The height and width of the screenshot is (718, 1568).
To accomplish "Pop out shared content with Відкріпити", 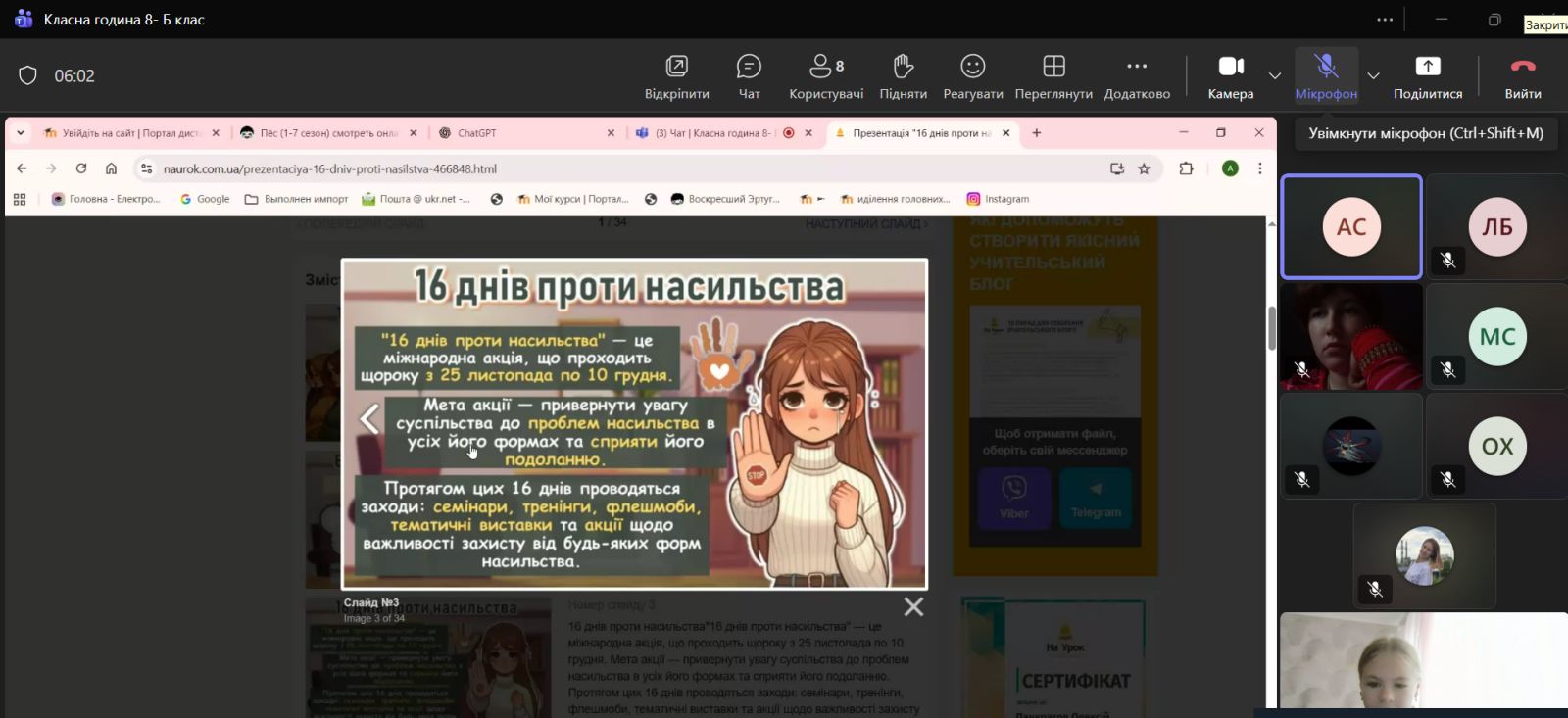I will tap(676, 76).
